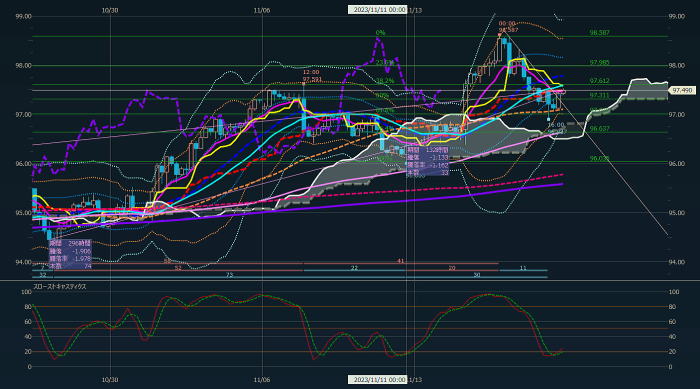Click the 99.00 level on right price axis
700x389 pixels.
click(676, 16)
